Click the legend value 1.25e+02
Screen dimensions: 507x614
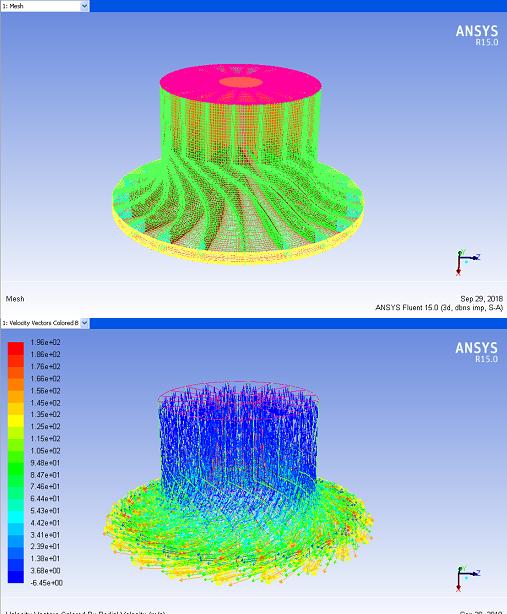(x=45, y=426)
